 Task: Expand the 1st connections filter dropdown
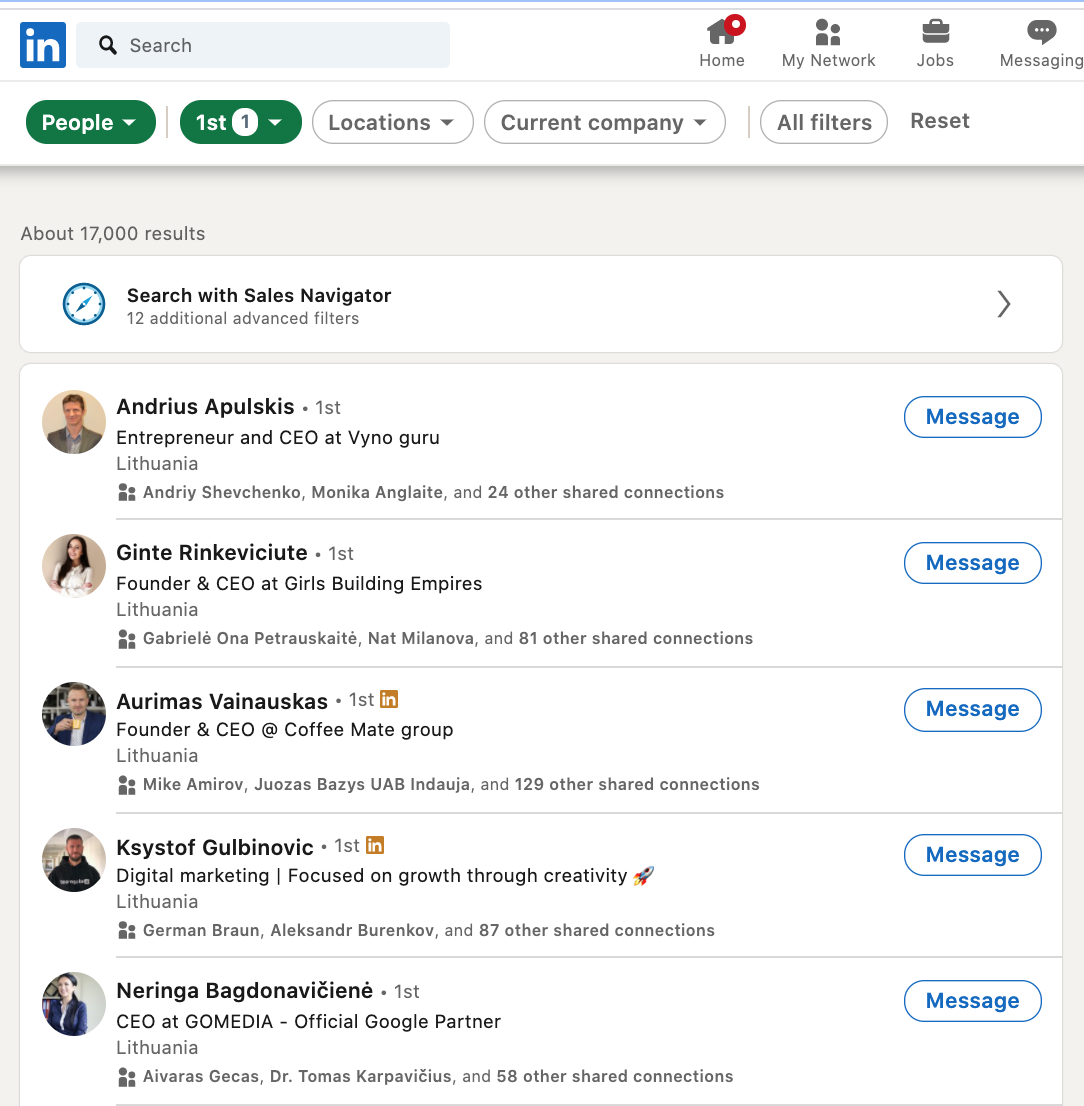coord(240,122)
